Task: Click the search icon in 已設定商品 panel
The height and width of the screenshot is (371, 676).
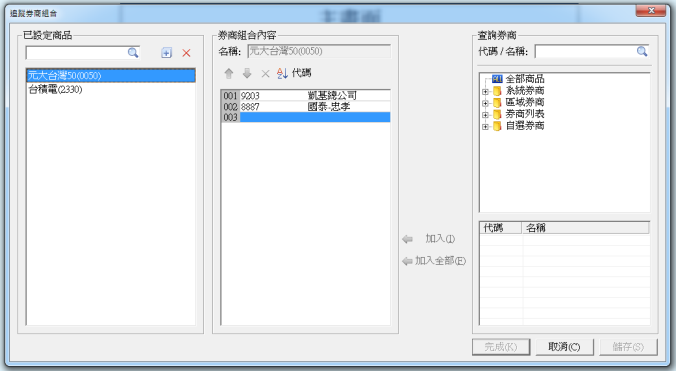Action: click(133, 53)
